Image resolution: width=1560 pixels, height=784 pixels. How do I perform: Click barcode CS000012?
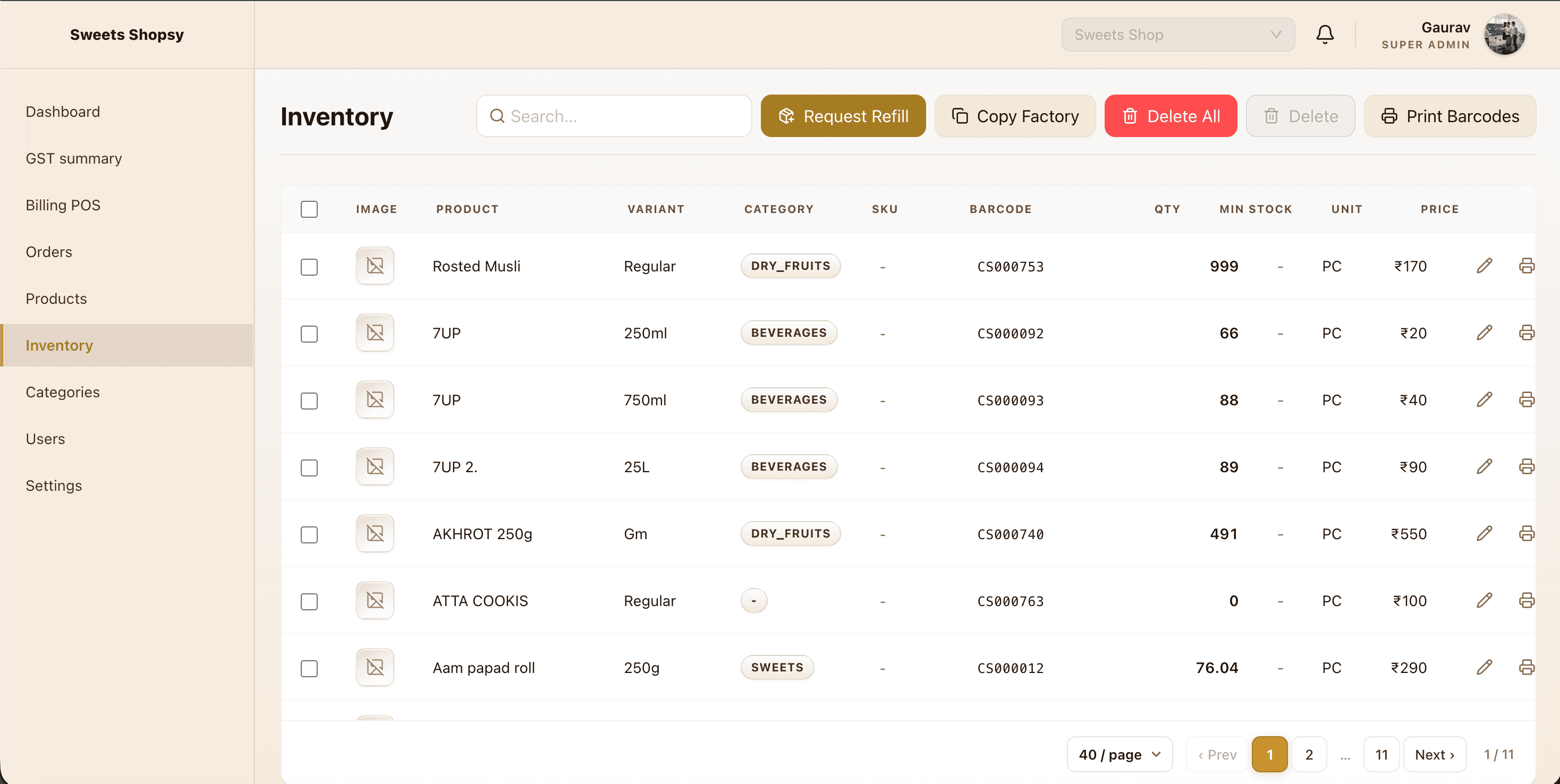click(1010, 668)
